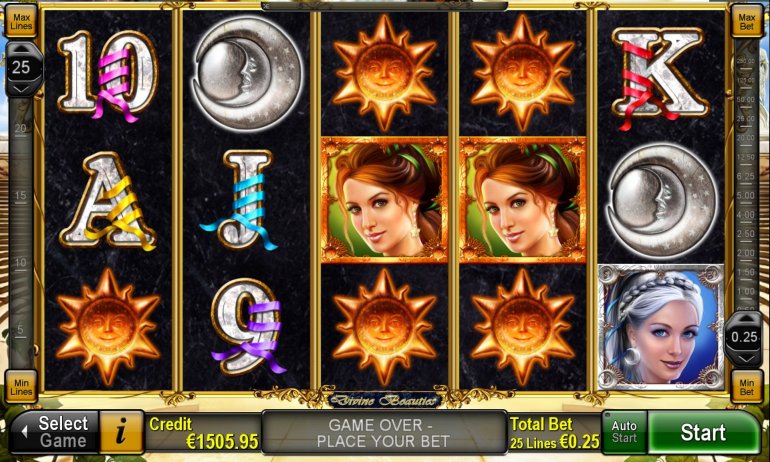Open the info paytable icon
Viewport: 770px width, 462px height.
[122, 433]
